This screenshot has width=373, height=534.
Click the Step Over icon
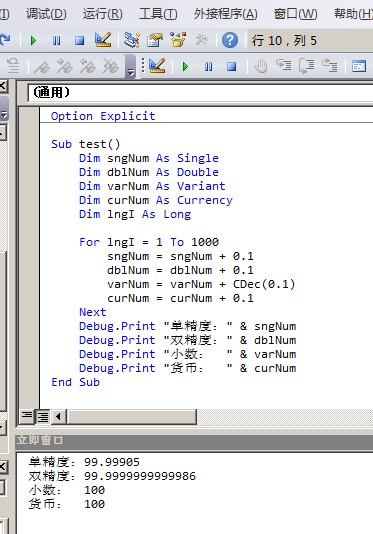click(307, 65)
